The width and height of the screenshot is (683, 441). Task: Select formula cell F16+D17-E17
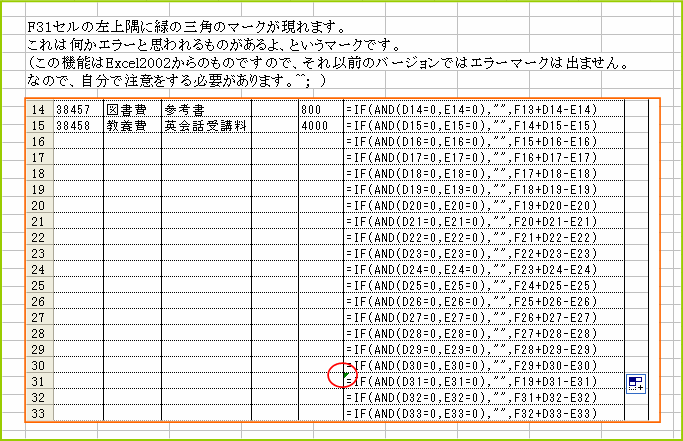click(x=484, y=157)
